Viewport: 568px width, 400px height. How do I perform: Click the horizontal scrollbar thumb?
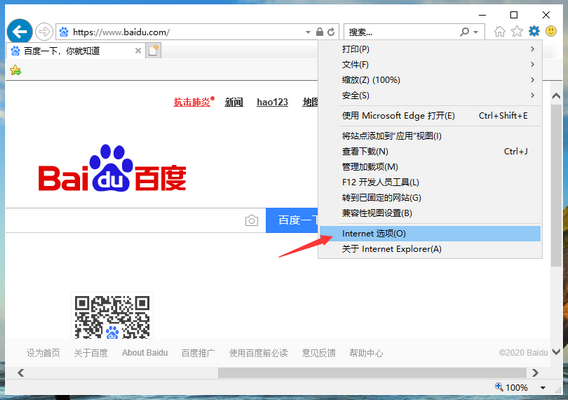372,372
